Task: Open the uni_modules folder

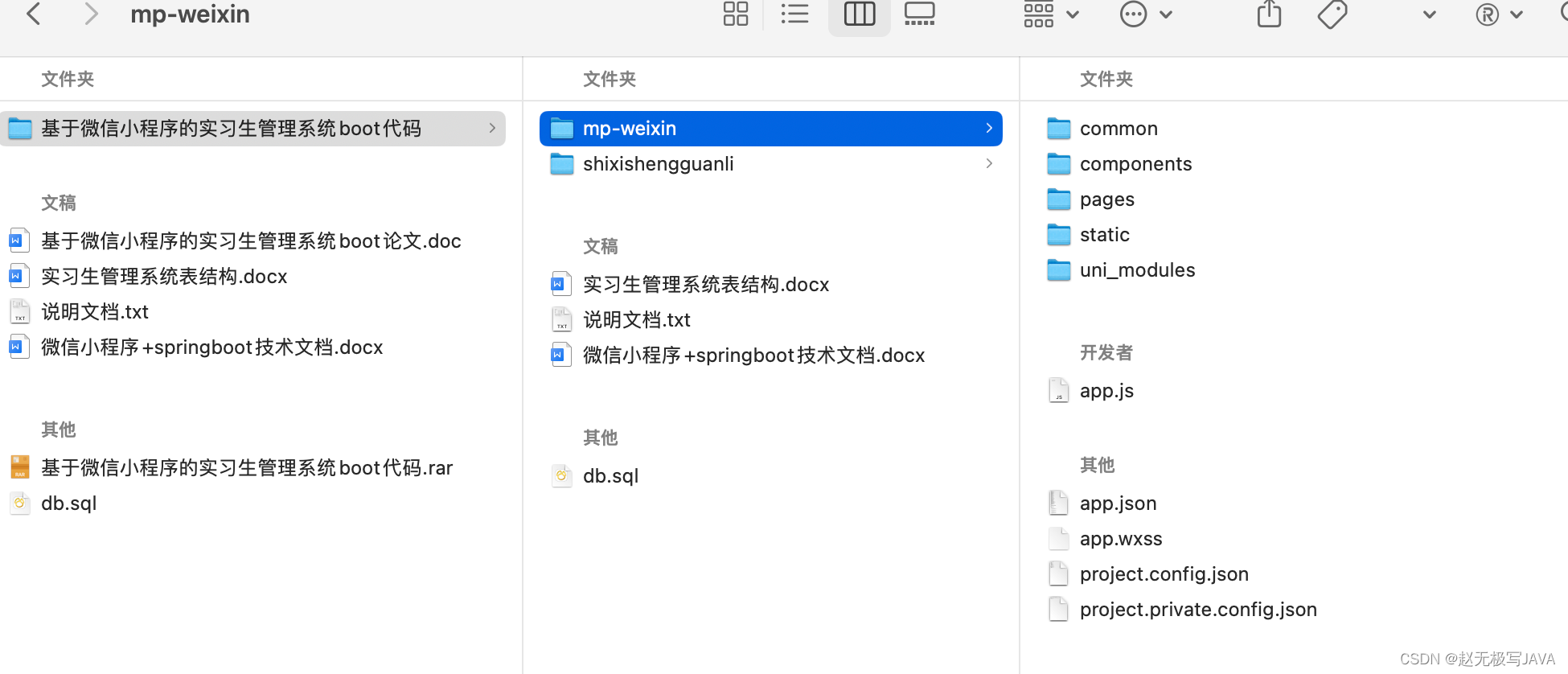Action: [x=1137, y=270]
